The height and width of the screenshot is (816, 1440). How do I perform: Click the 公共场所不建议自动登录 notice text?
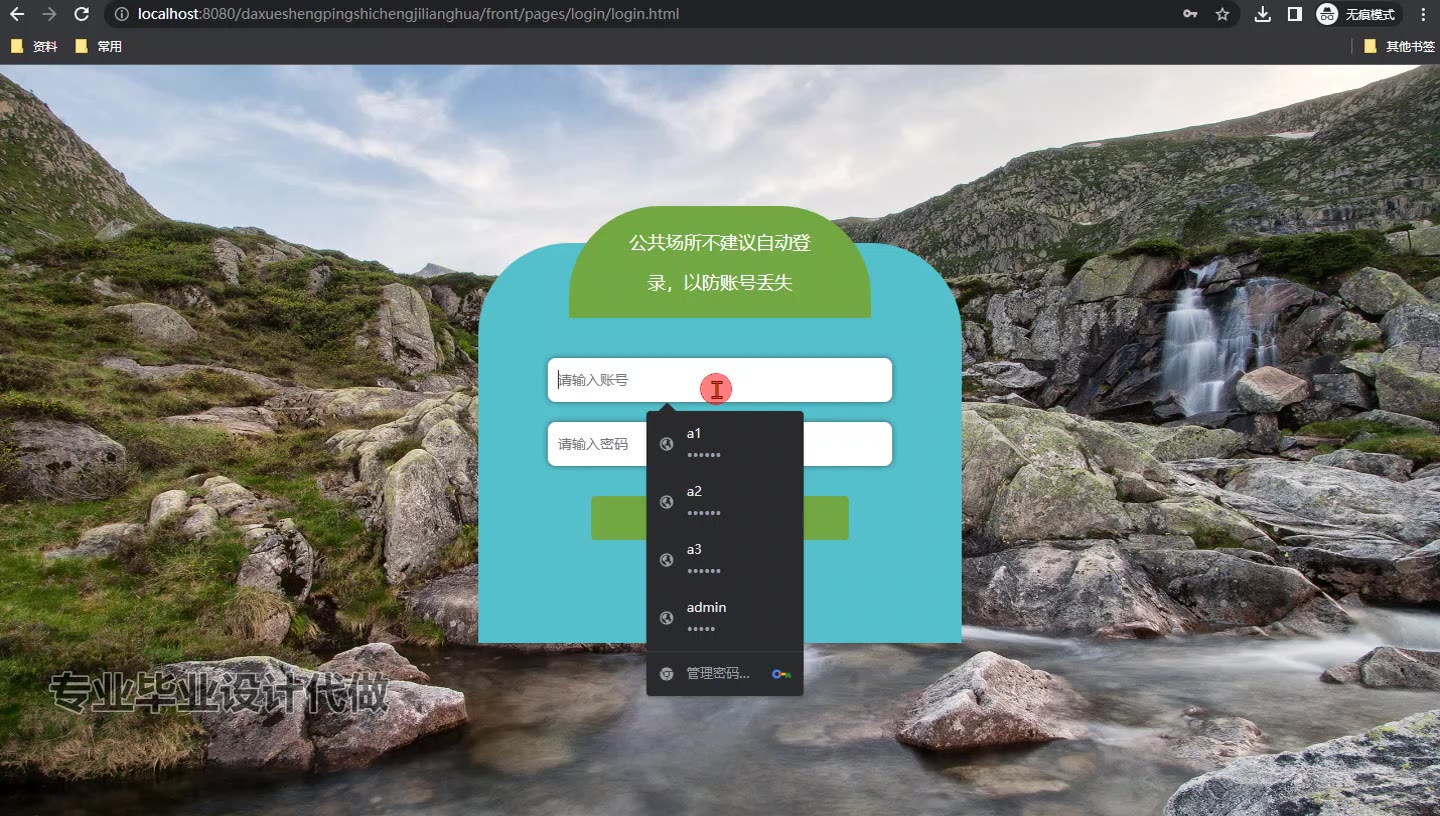coord(720,263)
